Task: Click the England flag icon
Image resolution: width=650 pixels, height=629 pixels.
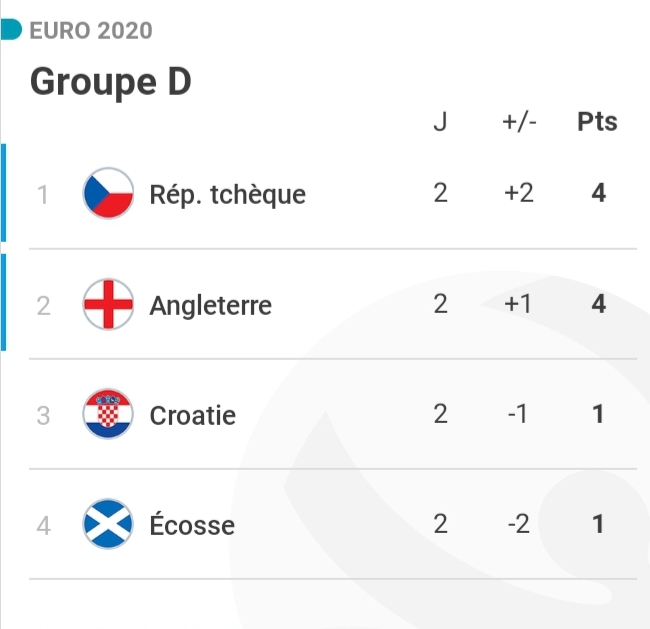Action: click(x=108, y=304)
